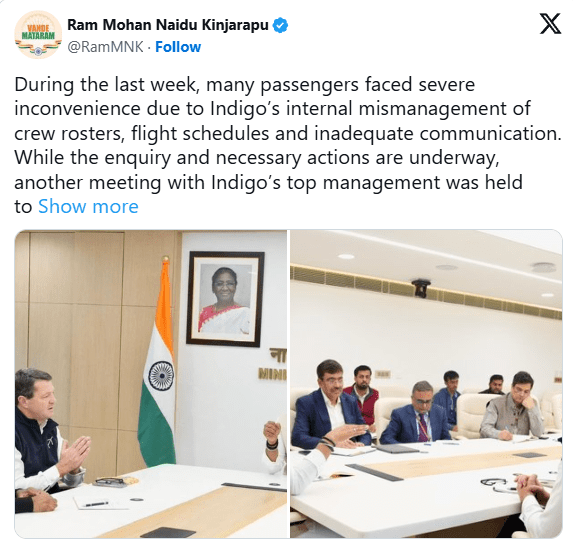Open the right photo of seated attendees
This screenshot has height=545, width=573.
click(x=426, y=384)
